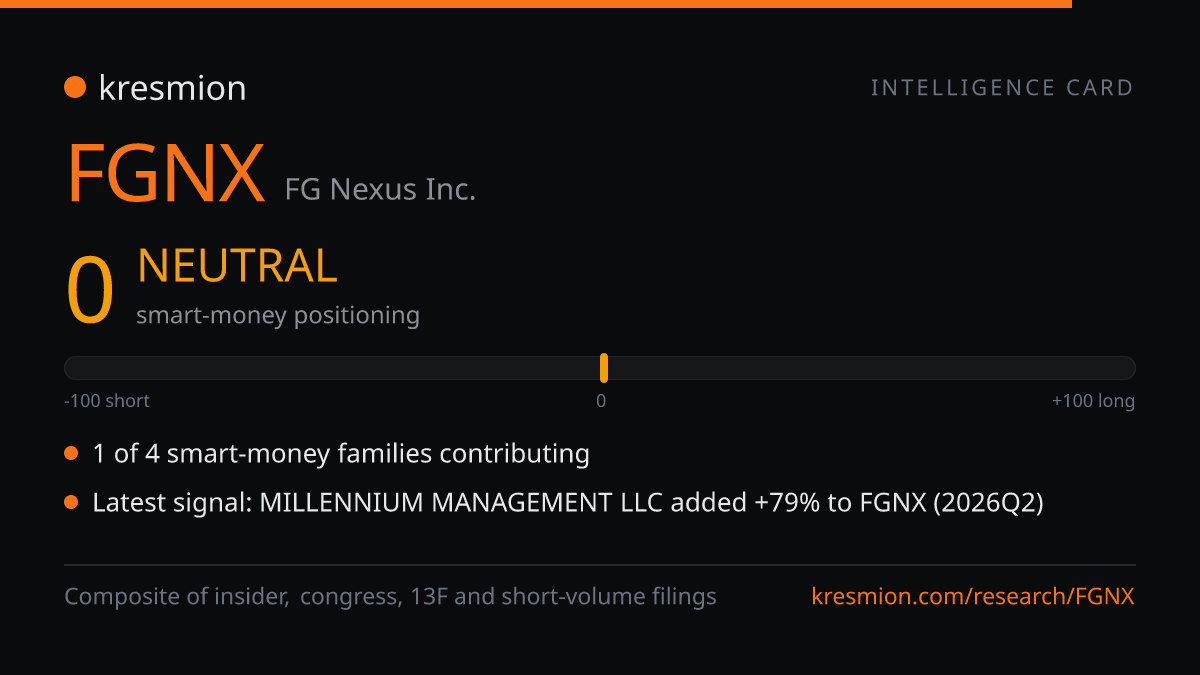The height and width of the screenshot is (675, 1200).
Task: Click bullet dot beside smart-money families line
Action: [x=71, y=454]
